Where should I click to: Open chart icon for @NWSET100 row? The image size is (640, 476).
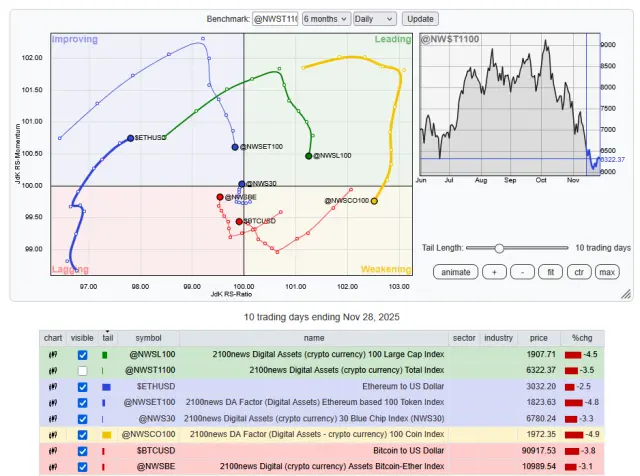(53, 403)
